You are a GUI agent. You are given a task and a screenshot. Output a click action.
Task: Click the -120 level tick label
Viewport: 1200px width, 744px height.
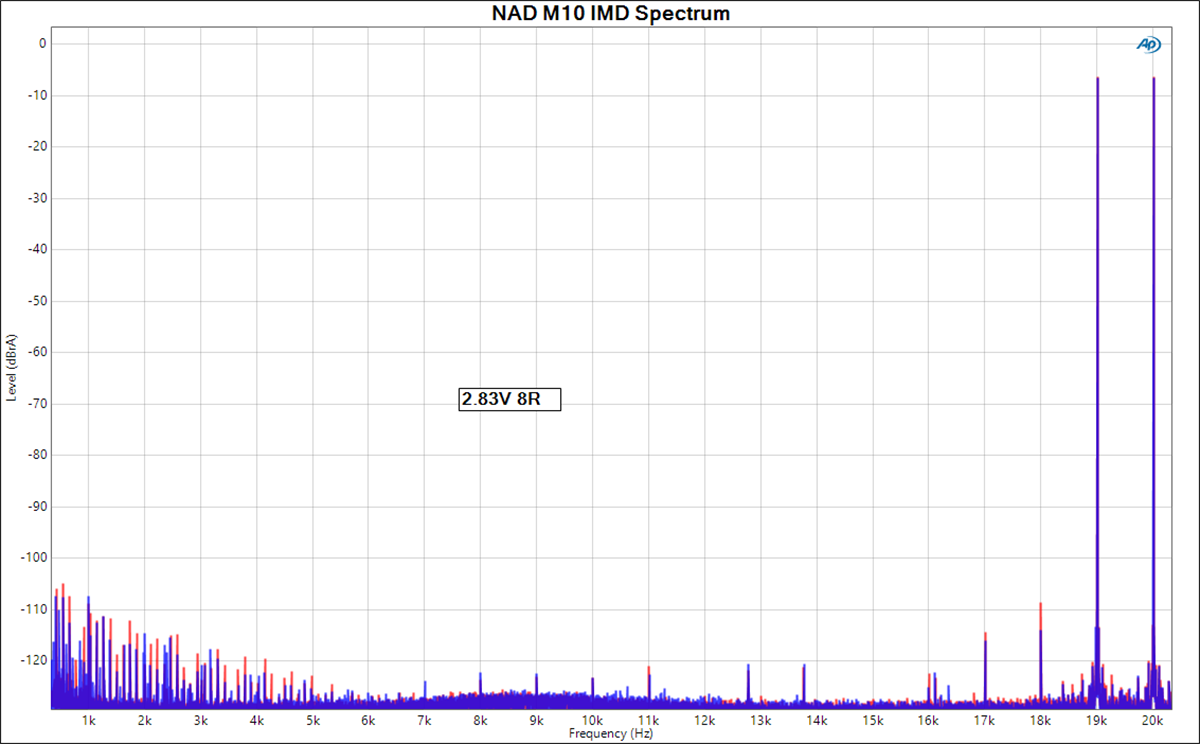pos(35,660)
